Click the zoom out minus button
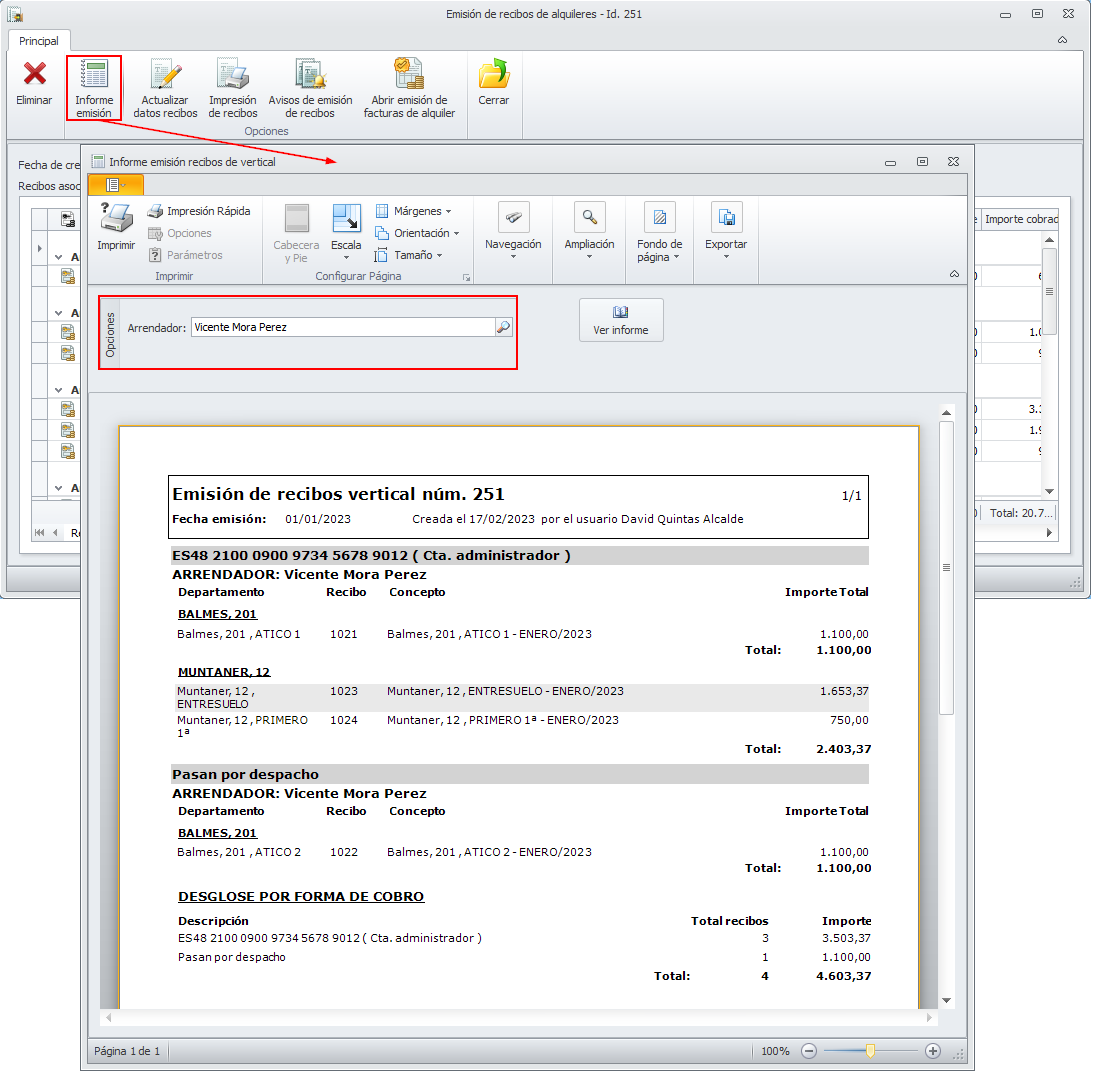The height and width of the screenshot is (1073, 1093). tap(809, 1051)
